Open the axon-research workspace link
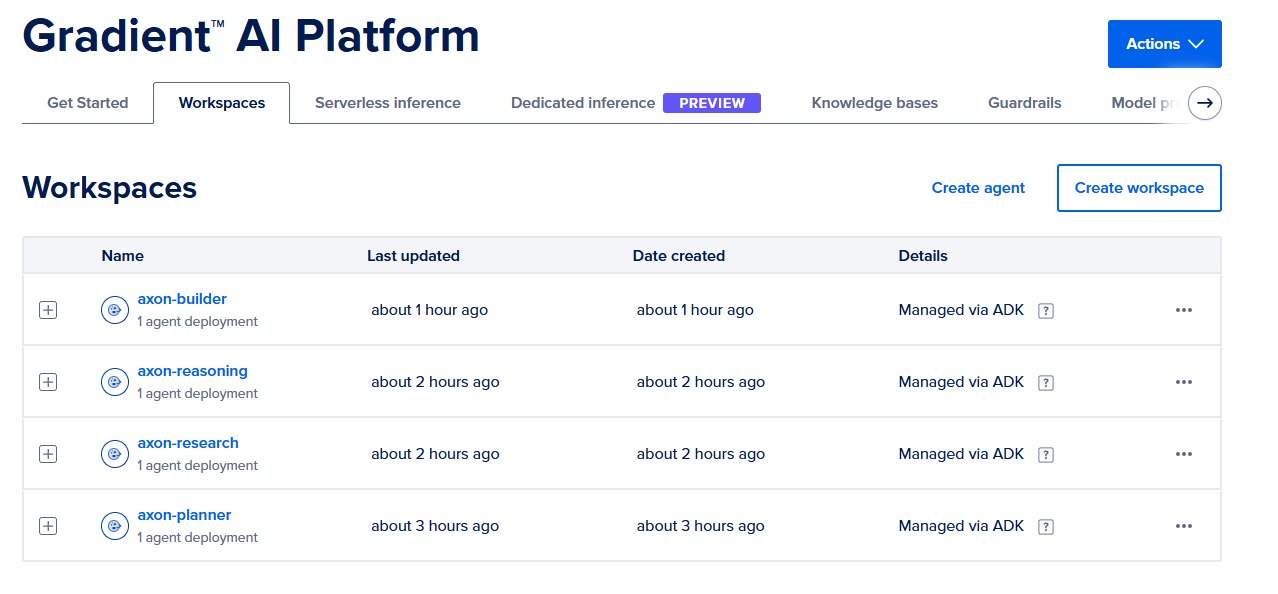Viewport: 1278px width, 594px height. coord(188,443)
